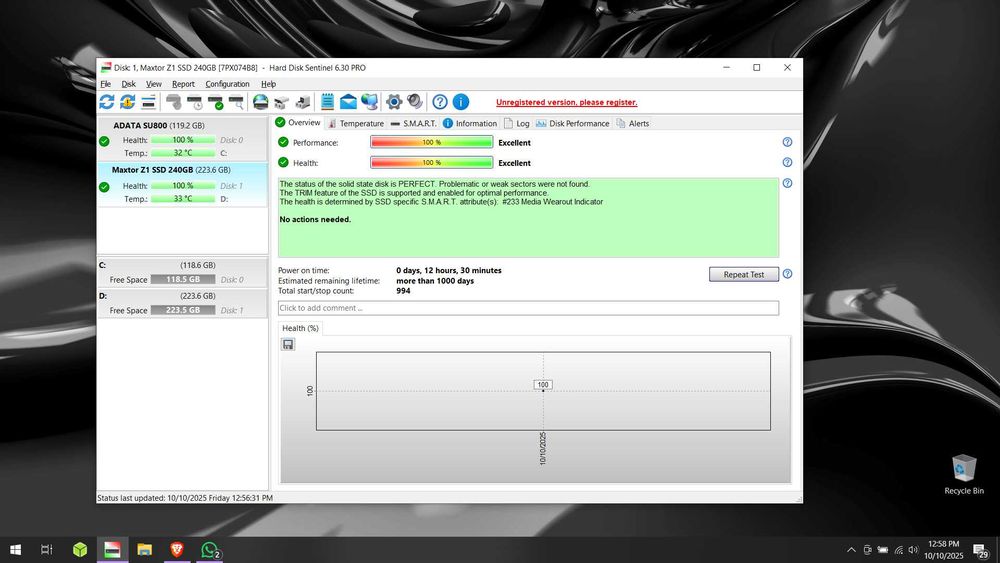This screenshot has width=1000, height=563.
Task: Switch to the S.M.A.R.T. tab
Action: (413, 123)
